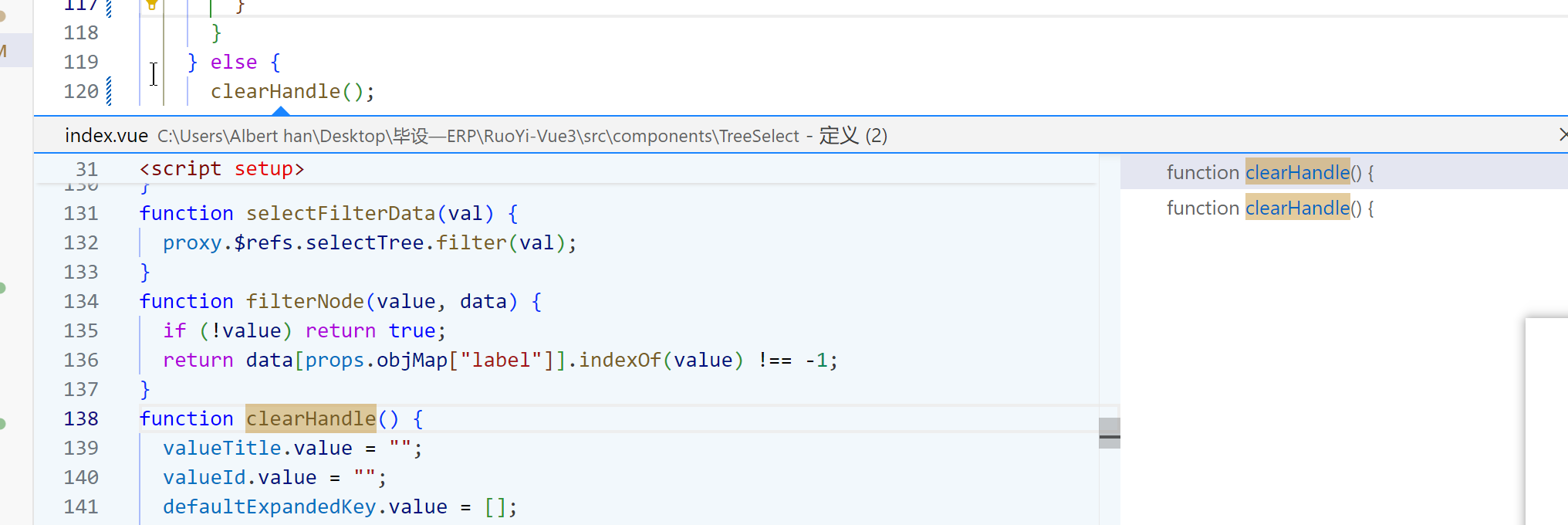This screenshot has width=1568, height=525.
Task: Click the TreeSelect file path in peek header
Action: point(478,136)
